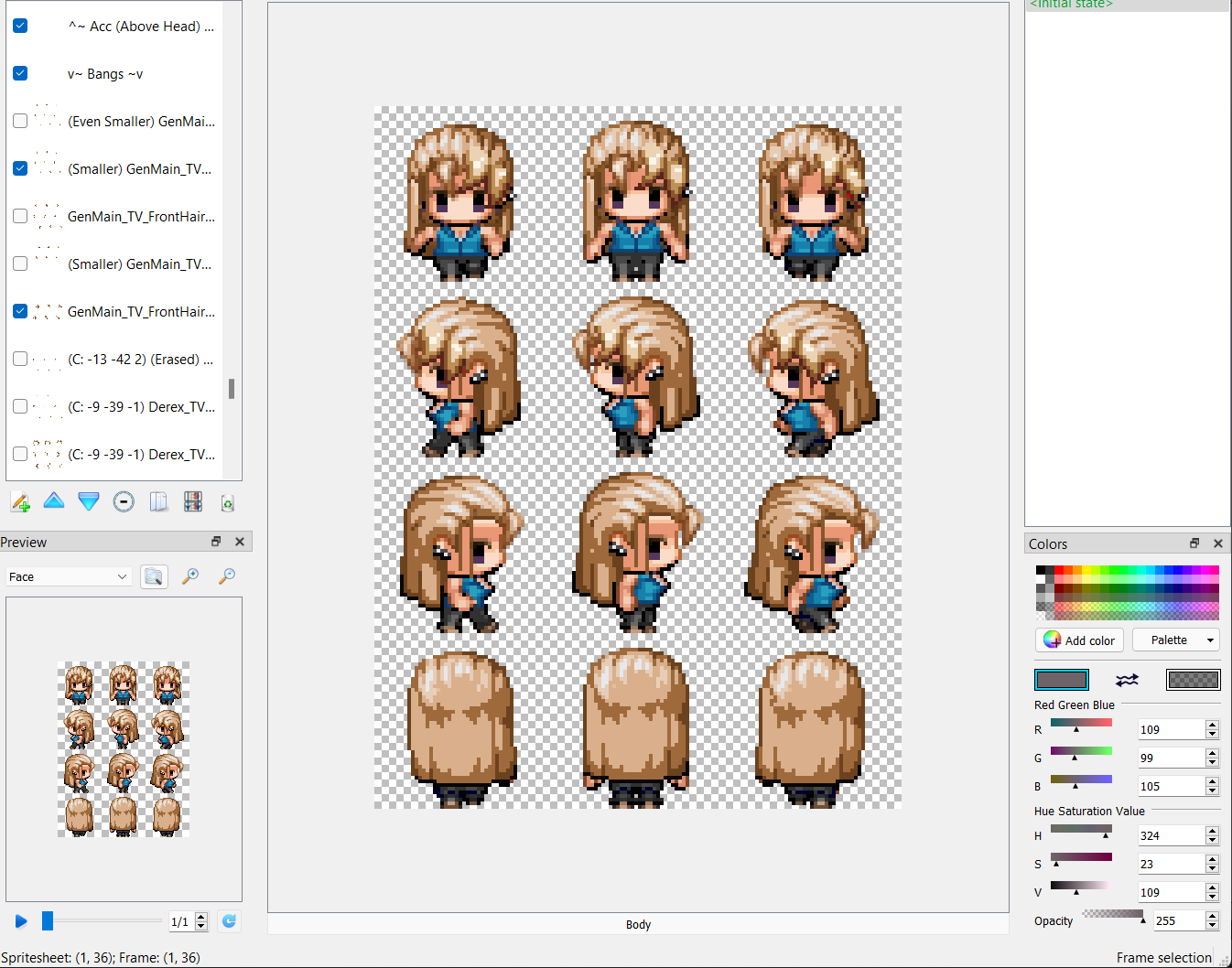Adjust the Value brightness slider
The height and width of the screenshot is (968, 1232).
[1081, 887]
